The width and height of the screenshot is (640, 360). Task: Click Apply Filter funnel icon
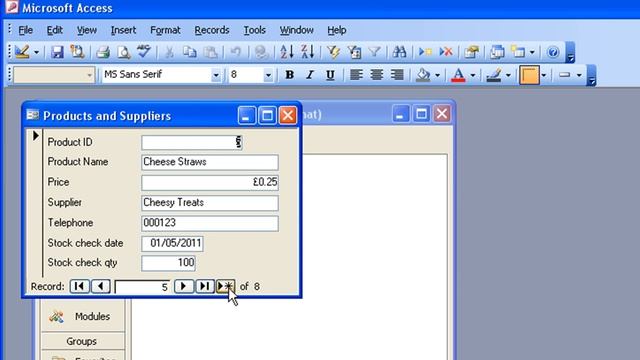point(374,52)
